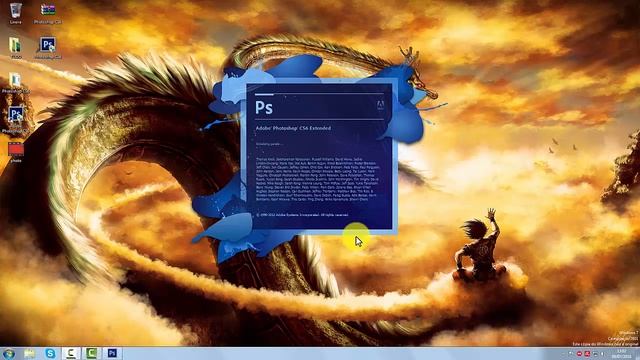Click the Adobe Photoshop CS6 Extended title text
The image size is (640, 360).
293,128
